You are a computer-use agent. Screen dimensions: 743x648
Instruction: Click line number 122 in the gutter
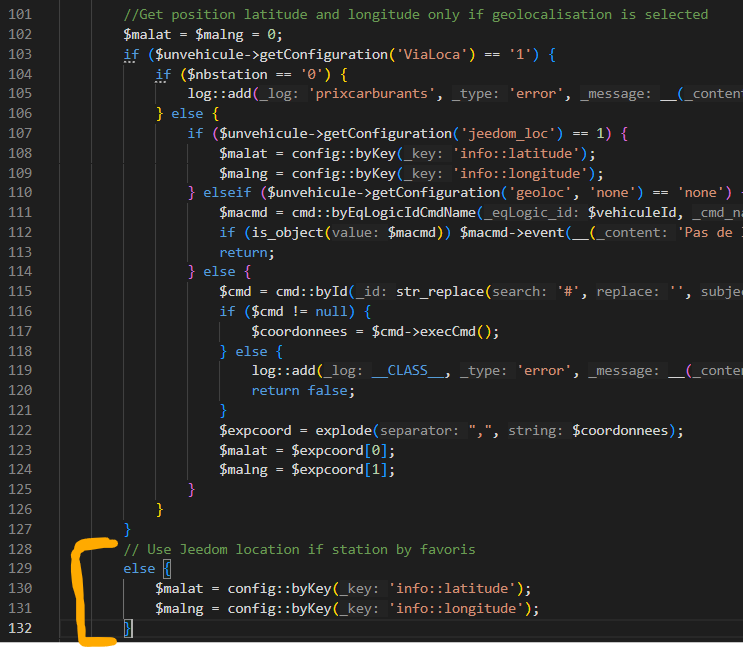(20, 430)
